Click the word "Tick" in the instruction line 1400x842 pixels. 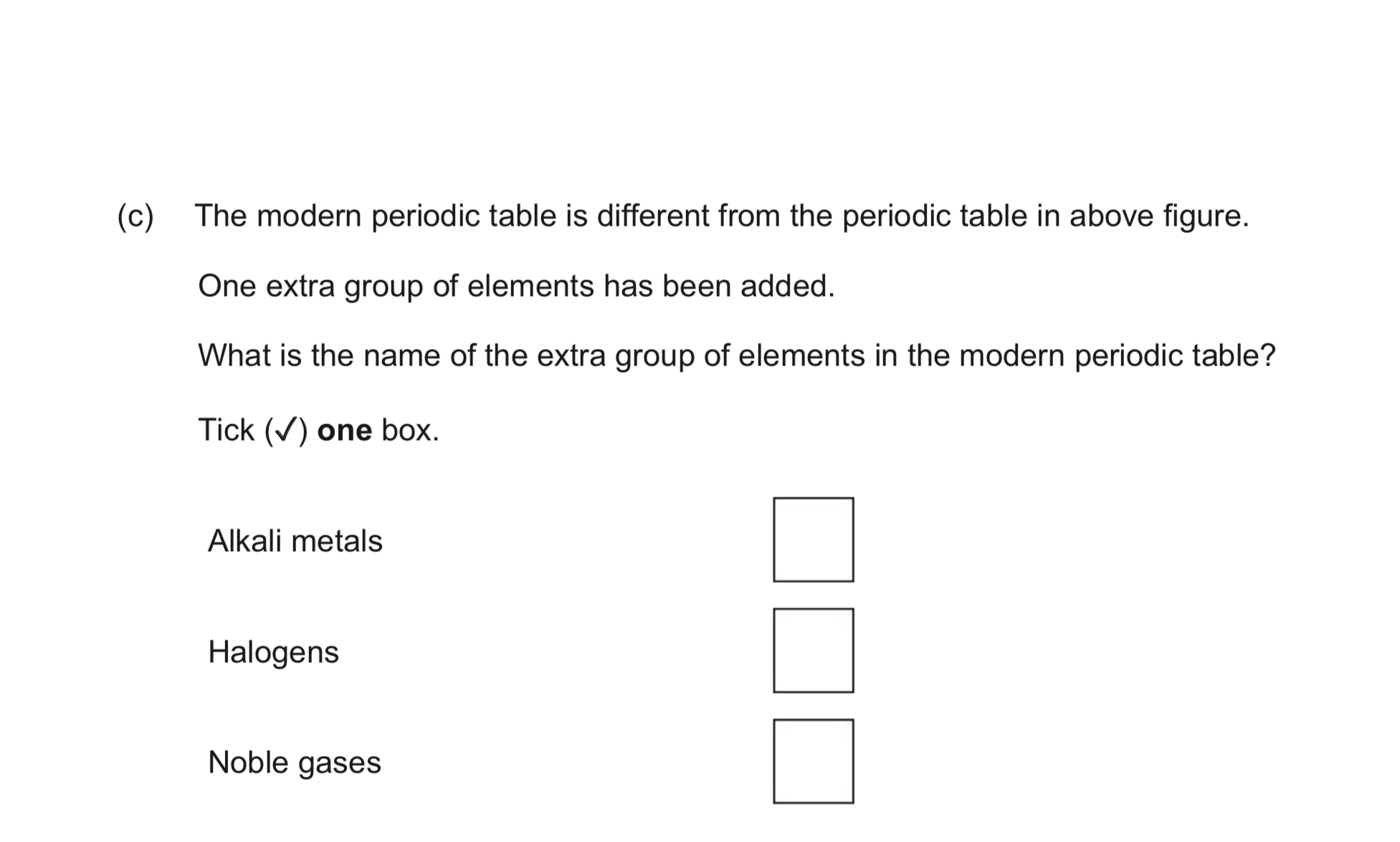click(226, 430)
